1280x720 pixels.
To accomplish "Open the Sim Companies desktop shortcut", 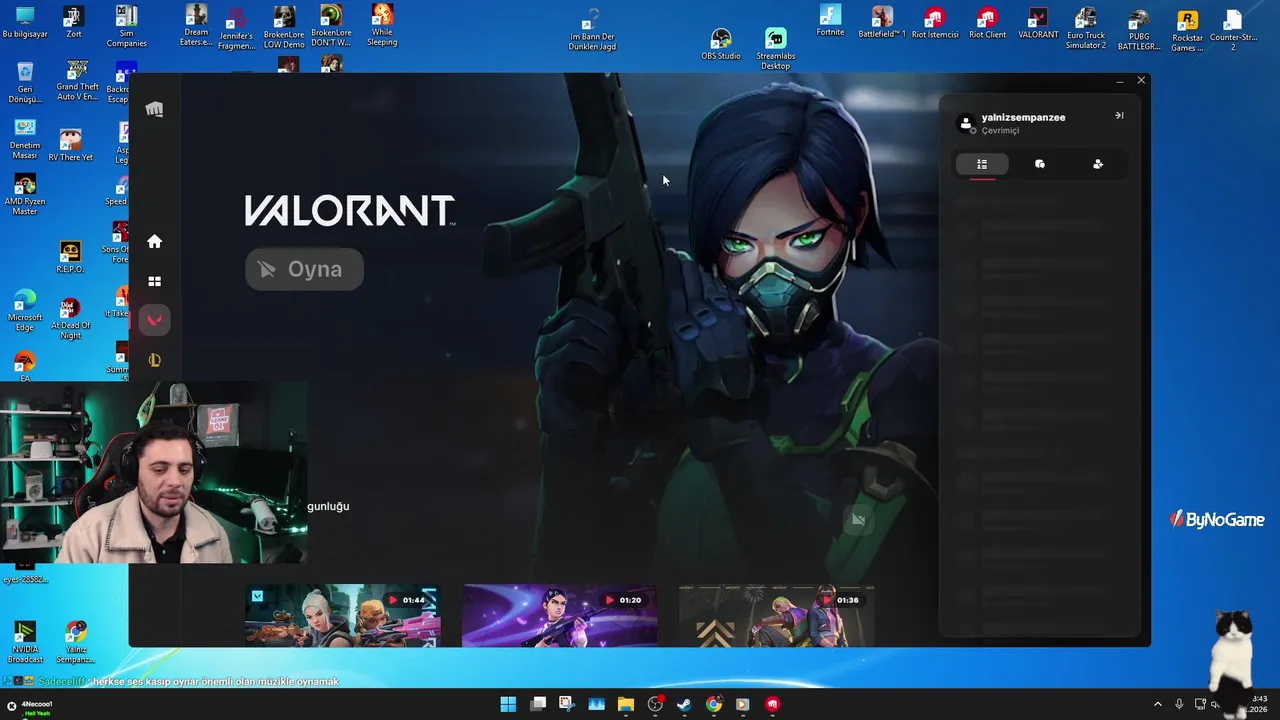I will point(126,27).
